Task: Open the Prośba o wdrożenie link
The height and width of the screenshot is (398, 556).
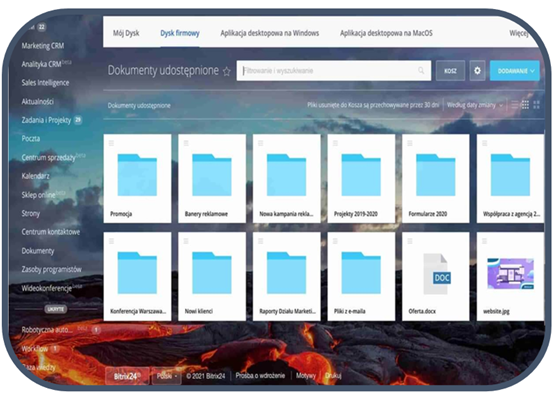Action: (x=260, y=376)
